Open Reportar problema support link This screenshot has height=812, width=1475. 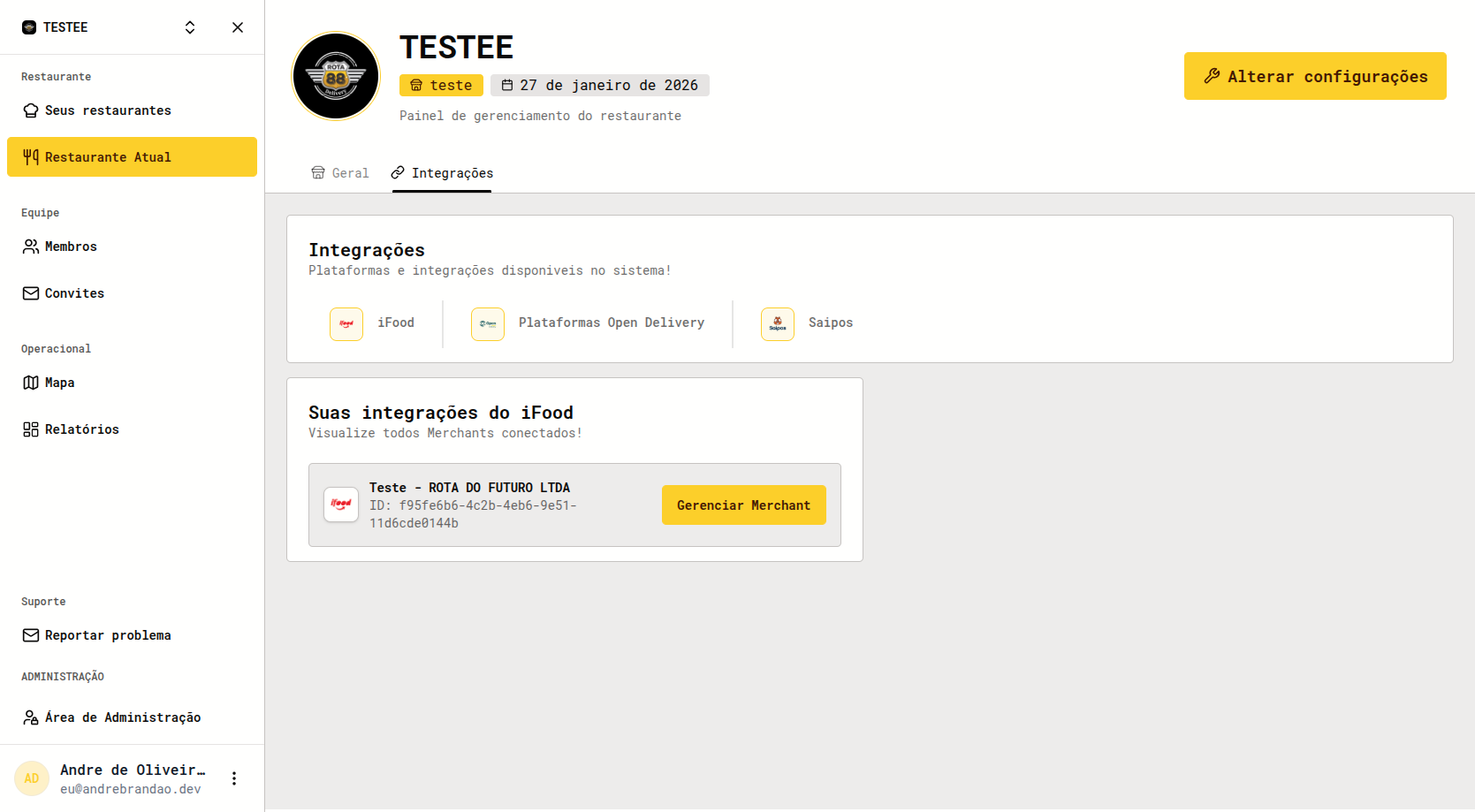tap(132, 635)
